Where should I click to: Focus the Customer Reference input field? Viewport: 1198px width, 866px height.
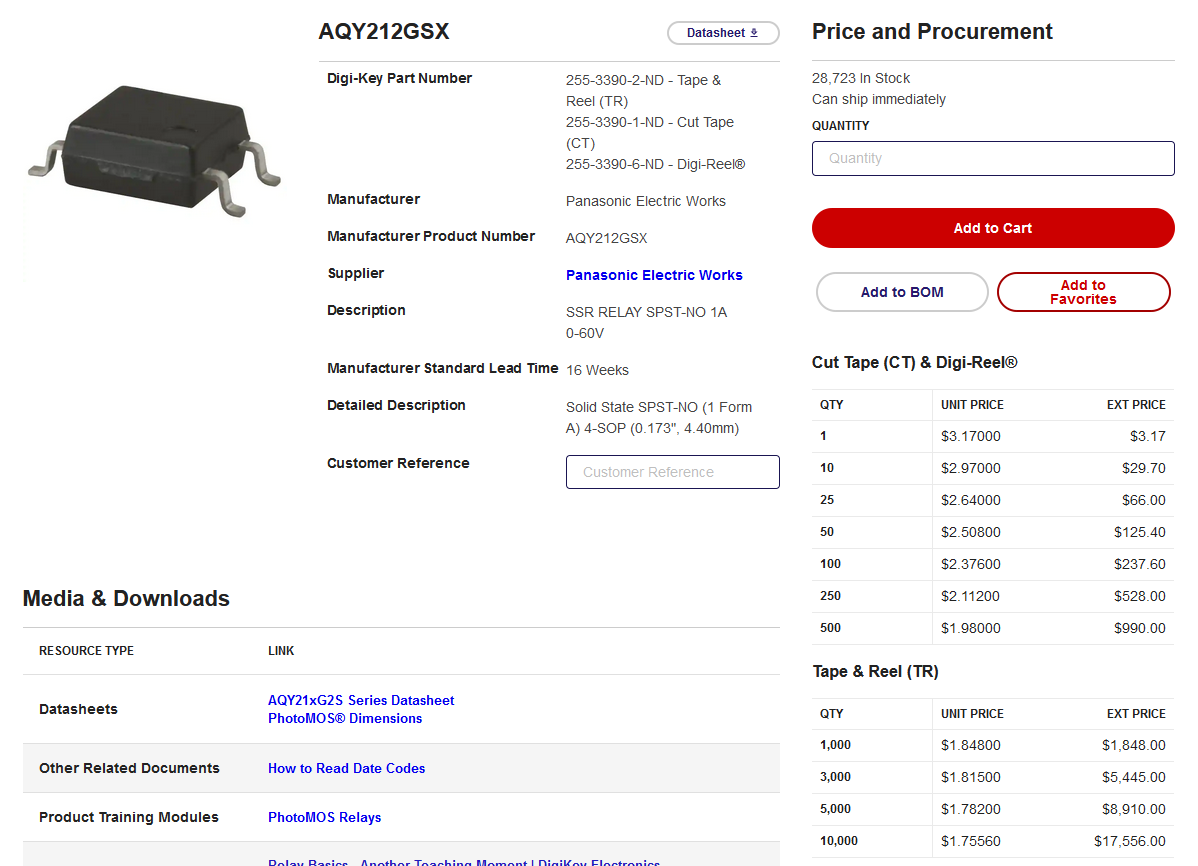coord(672,472)
